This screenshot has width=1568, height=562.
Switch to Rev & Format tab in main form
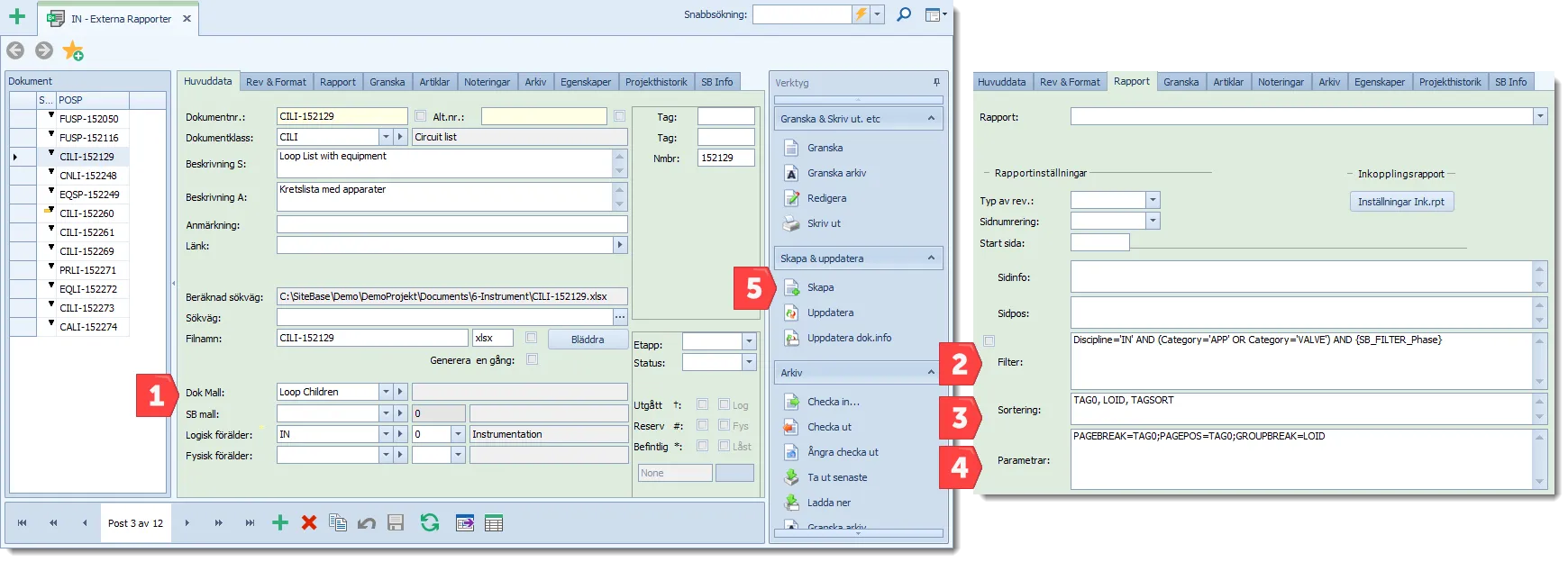(x=276, y=82)
